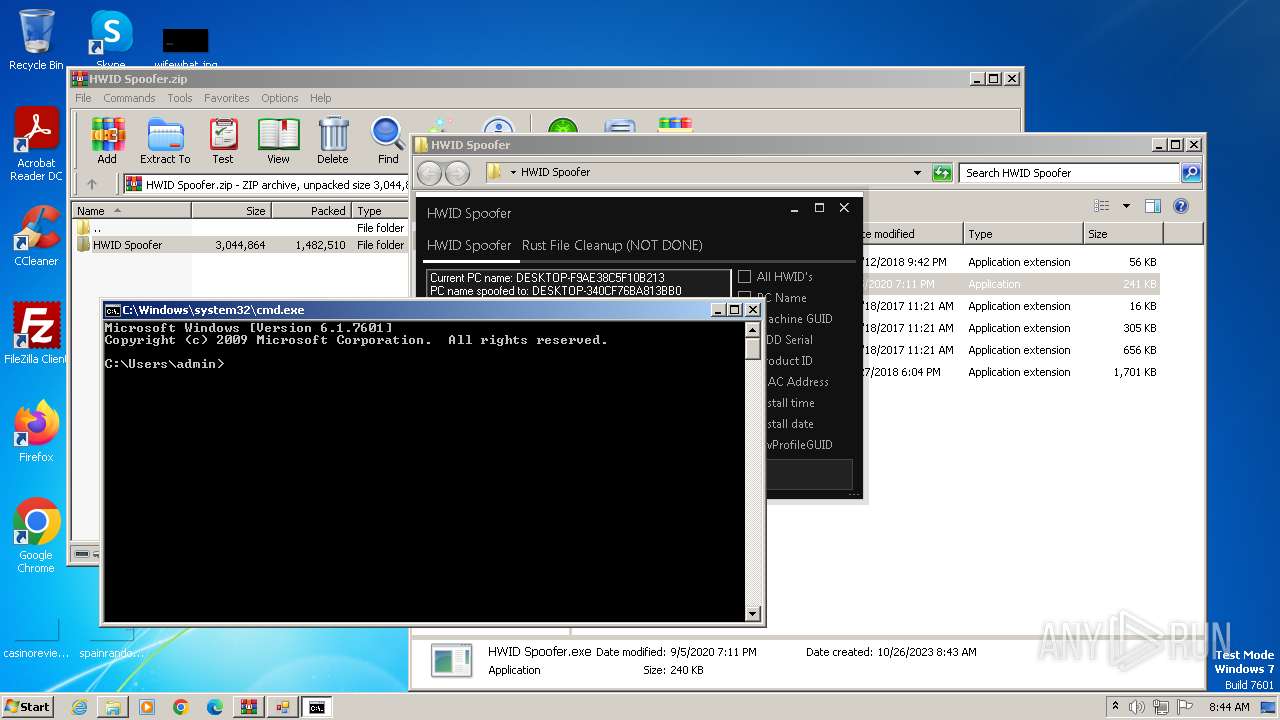1280x720 pixels.
Task: Select the 1,701 KB Application extension row
Action: click(x=1011, y=372)
